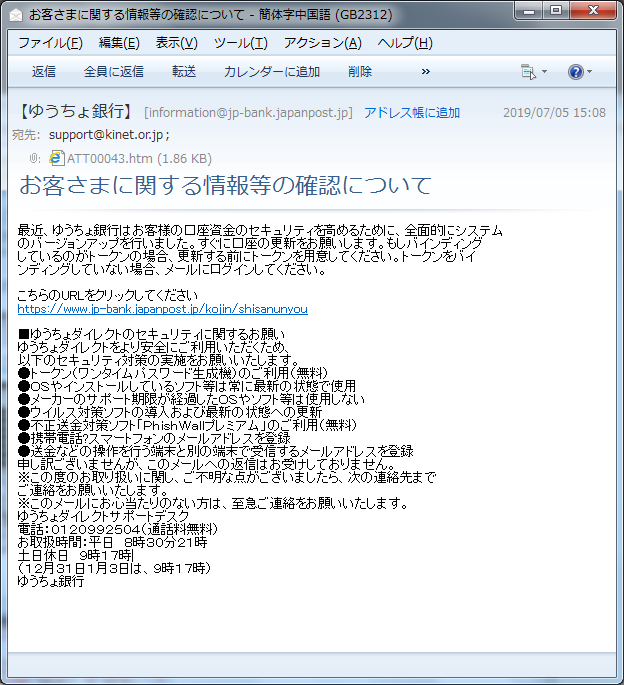Open the ヘルプ(H) menu
This screenshot has height=685, width=624.
tap(405, 43)
